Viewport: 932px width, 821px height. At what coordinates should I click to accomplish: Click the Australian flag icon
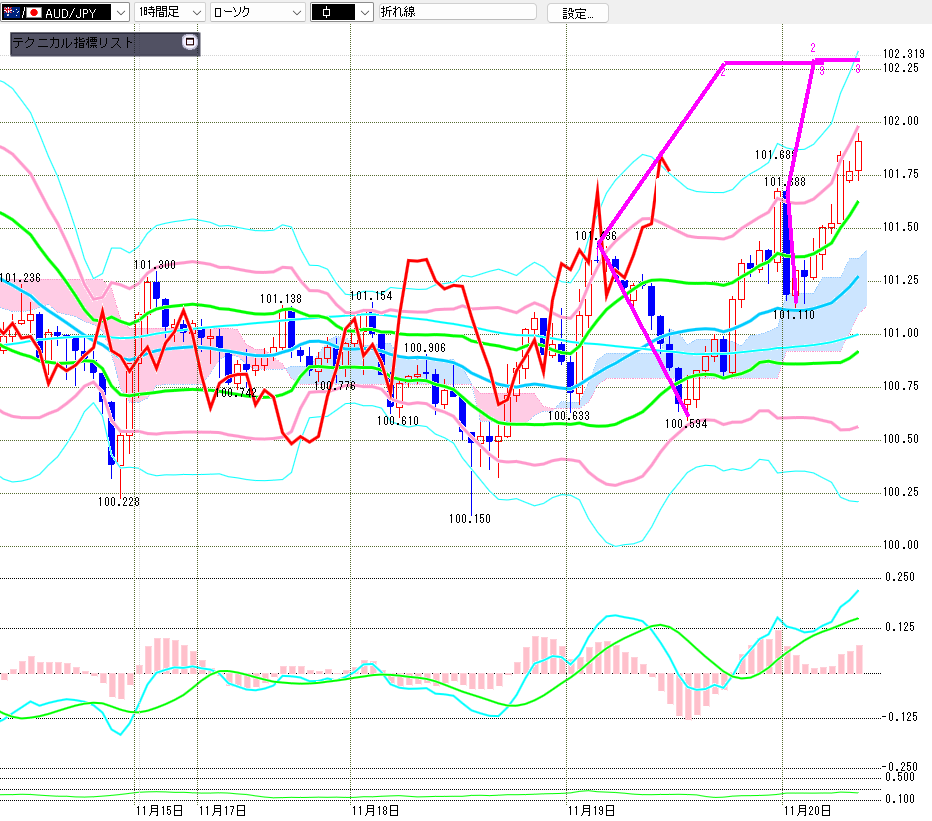point(11,12)
